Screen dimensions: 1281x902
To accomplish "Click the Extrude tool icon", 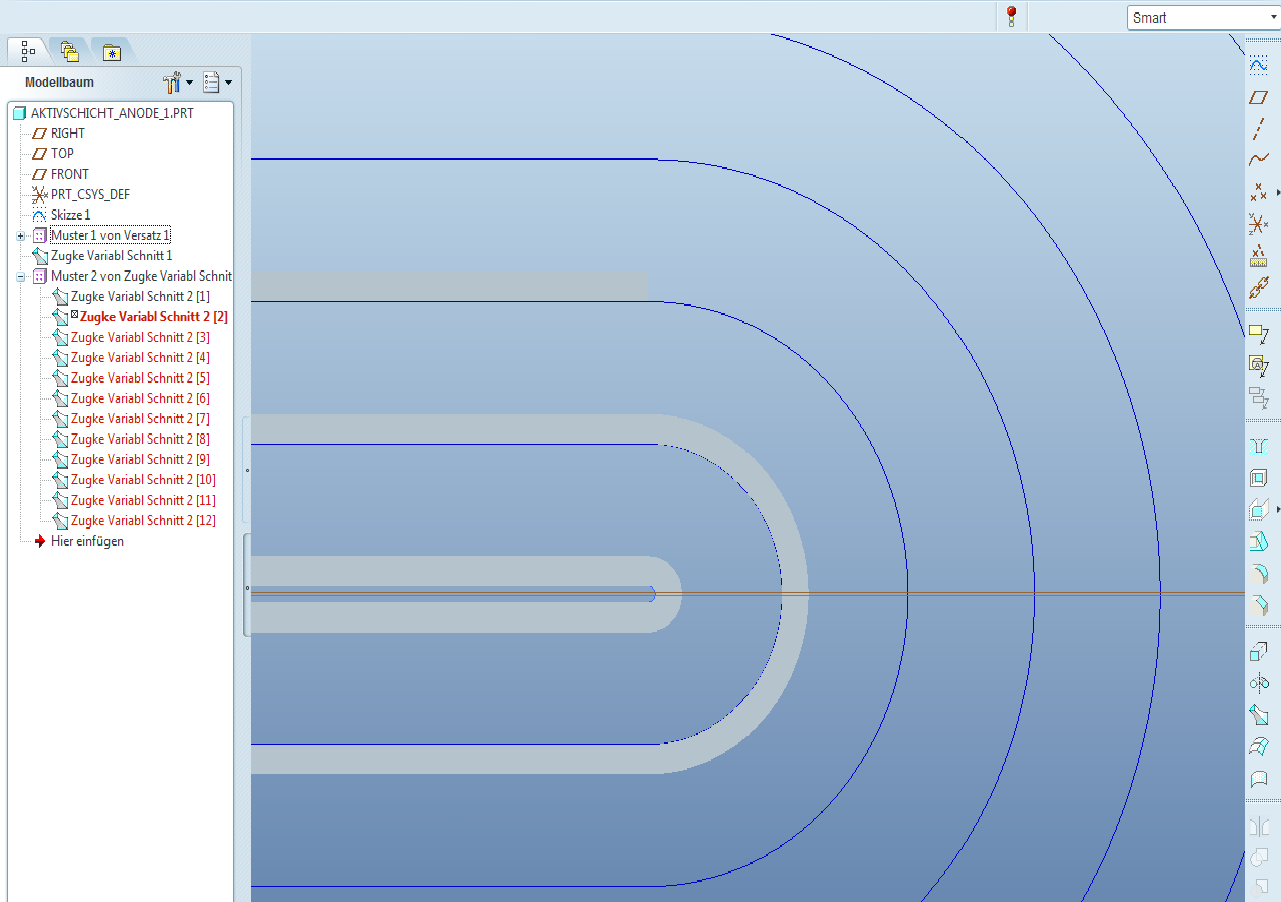I will pyautogui.click(x=1259, y=652).
